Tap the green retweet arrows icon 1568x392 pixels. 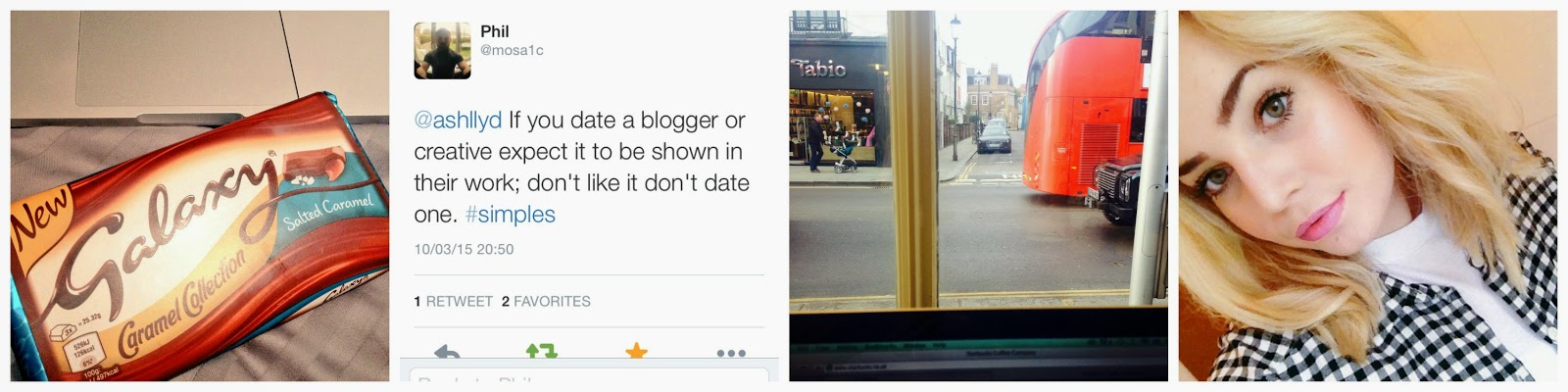click(541, 351)
